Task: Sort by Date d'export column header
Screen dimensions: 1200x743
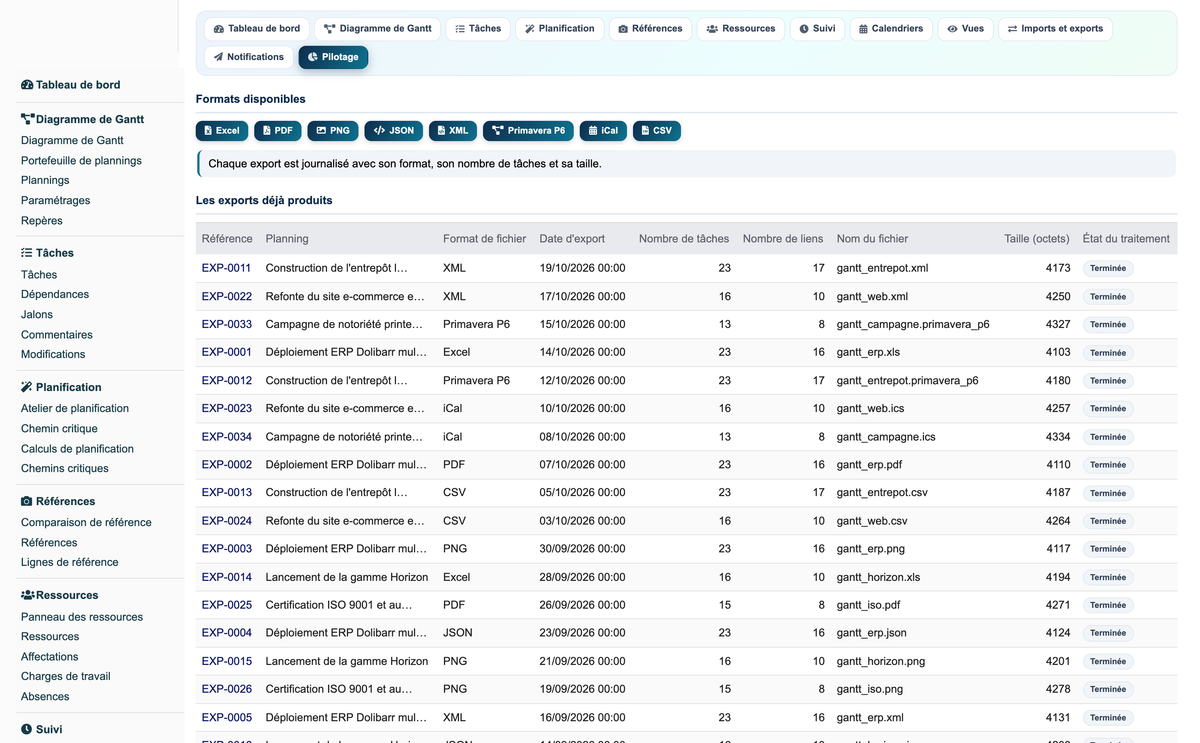Action: 572,239
